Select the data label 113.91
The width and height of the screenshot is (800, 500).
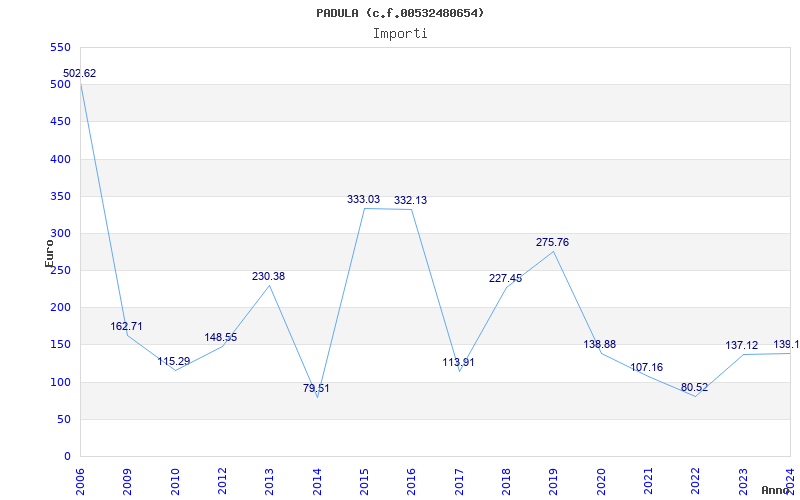click(x=458, y=363)
